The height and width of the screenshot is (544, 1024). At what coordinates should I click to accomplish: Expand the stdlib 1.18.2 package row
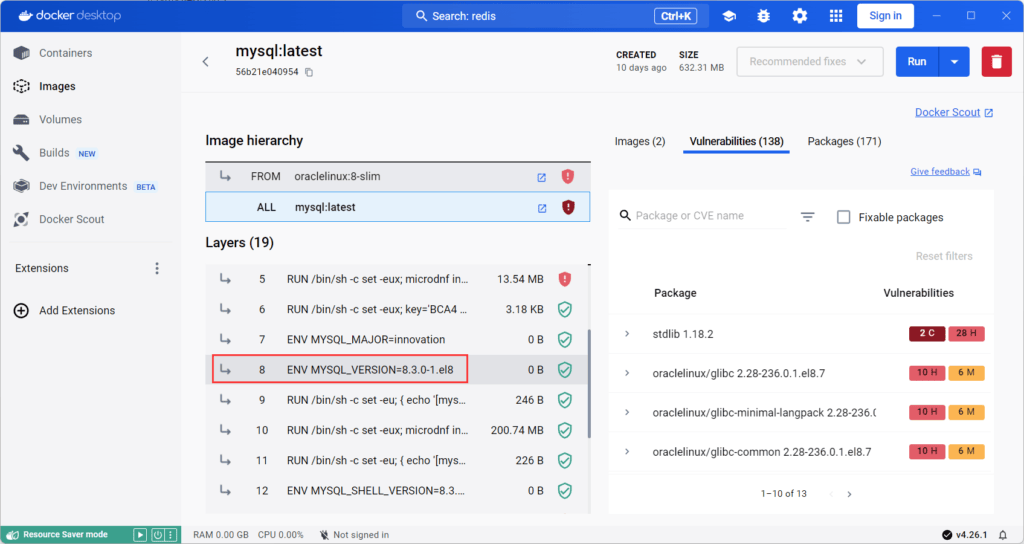627,333
